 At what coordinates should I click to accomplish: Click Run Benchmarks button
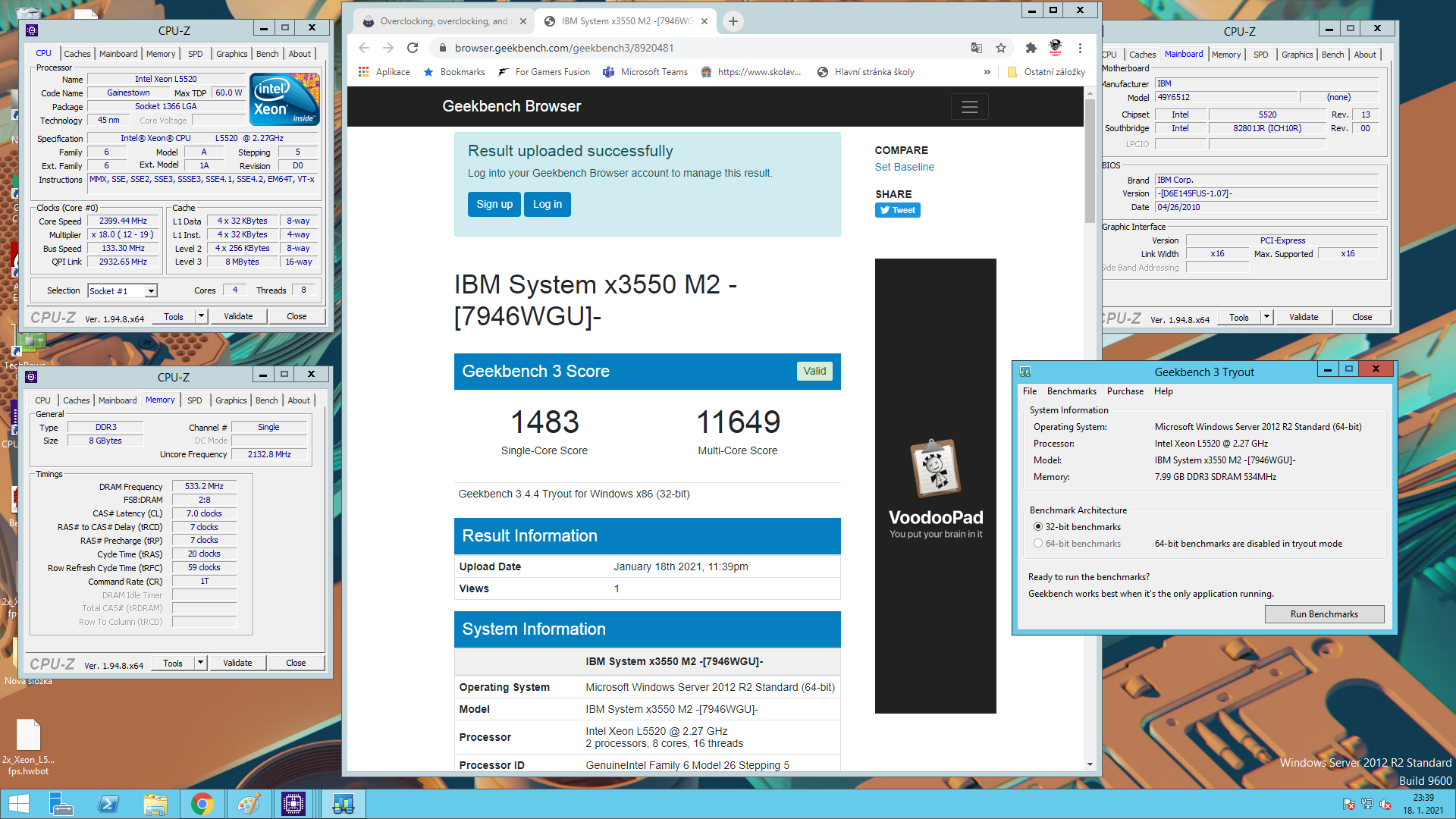[1324, 614]
